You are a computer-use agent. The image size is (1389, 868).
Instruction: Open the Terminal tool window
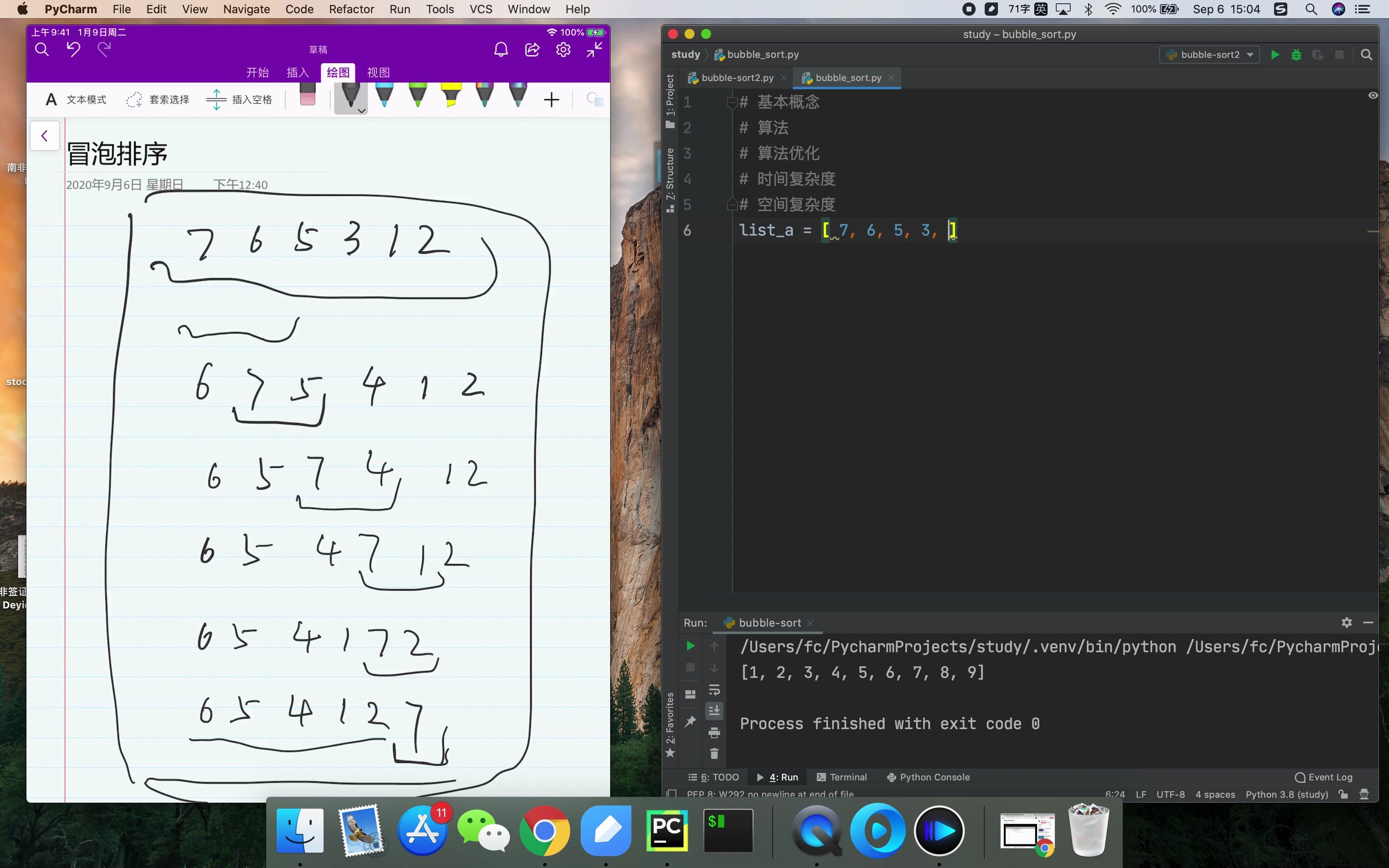841,777
